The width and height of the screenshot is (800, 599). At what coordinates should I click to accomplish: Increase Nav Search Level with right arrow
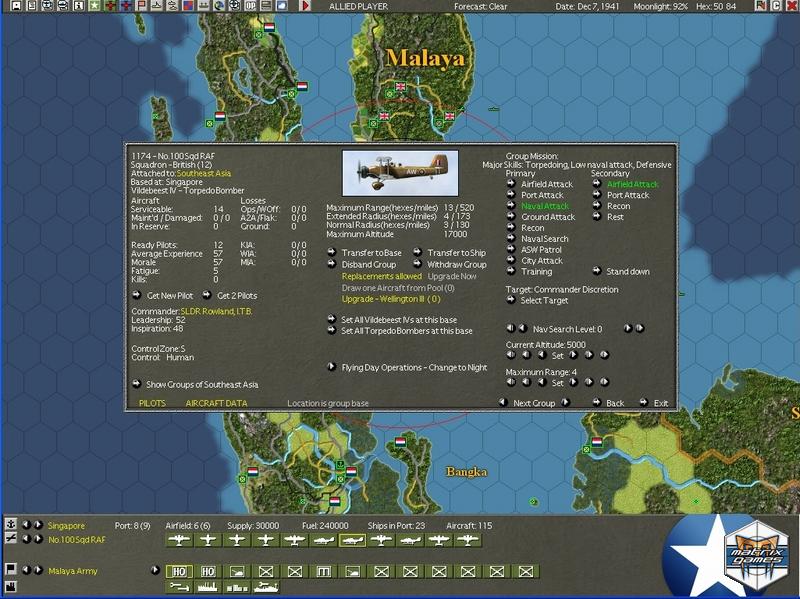point(627,328)
